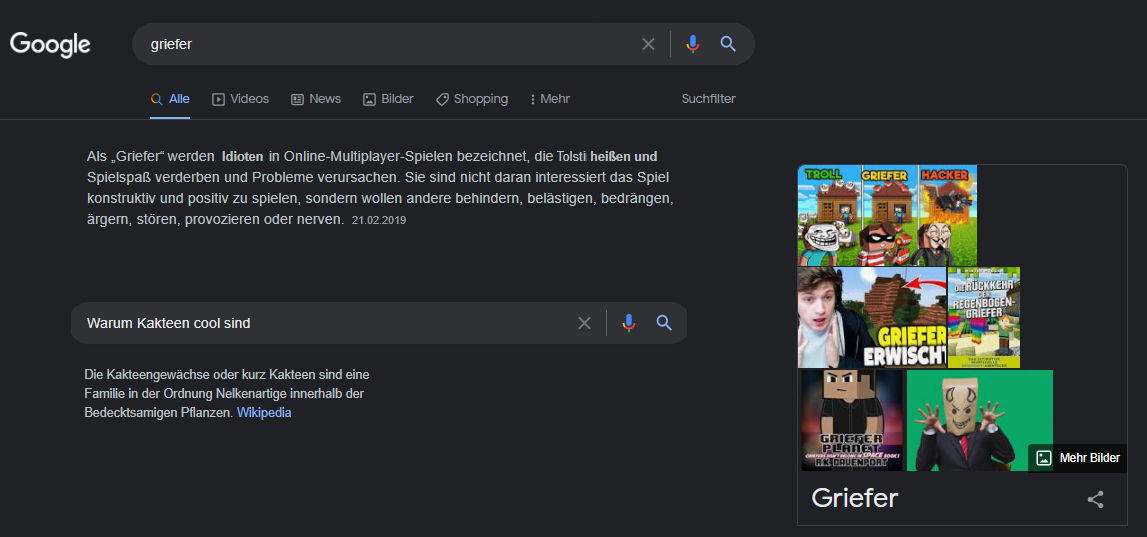This screenshot has width=1147, height=537.
Task: Select the Bilder tab
Action: (x=388, y=99)
